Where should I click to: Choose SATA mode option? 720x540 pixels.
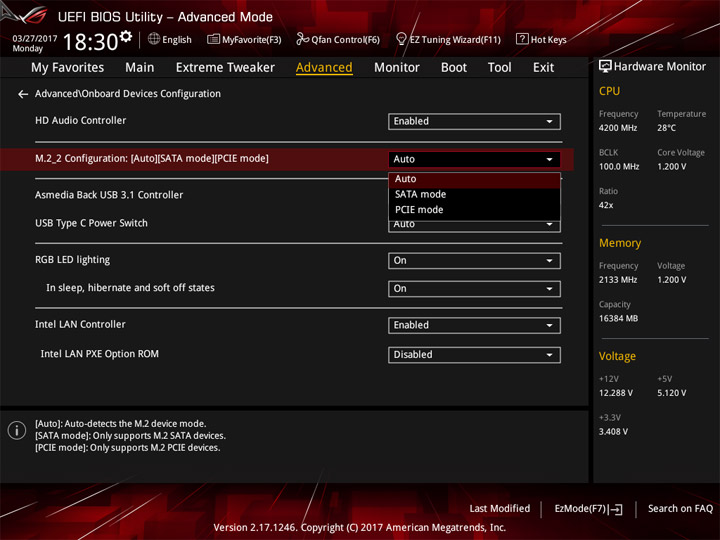point(474,194)
